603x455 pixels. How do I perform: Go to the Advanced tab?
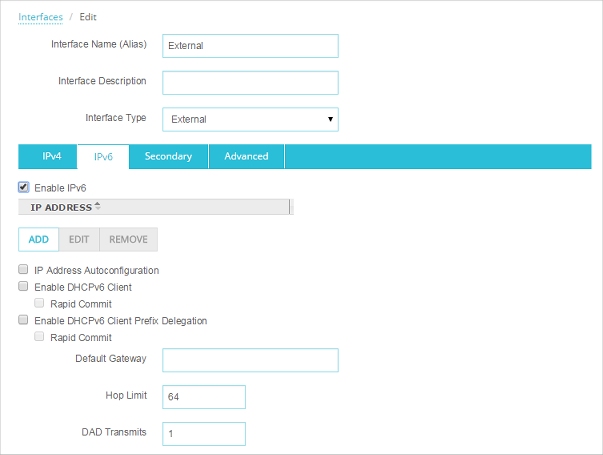pyautogui.click(x=246, y=156)
